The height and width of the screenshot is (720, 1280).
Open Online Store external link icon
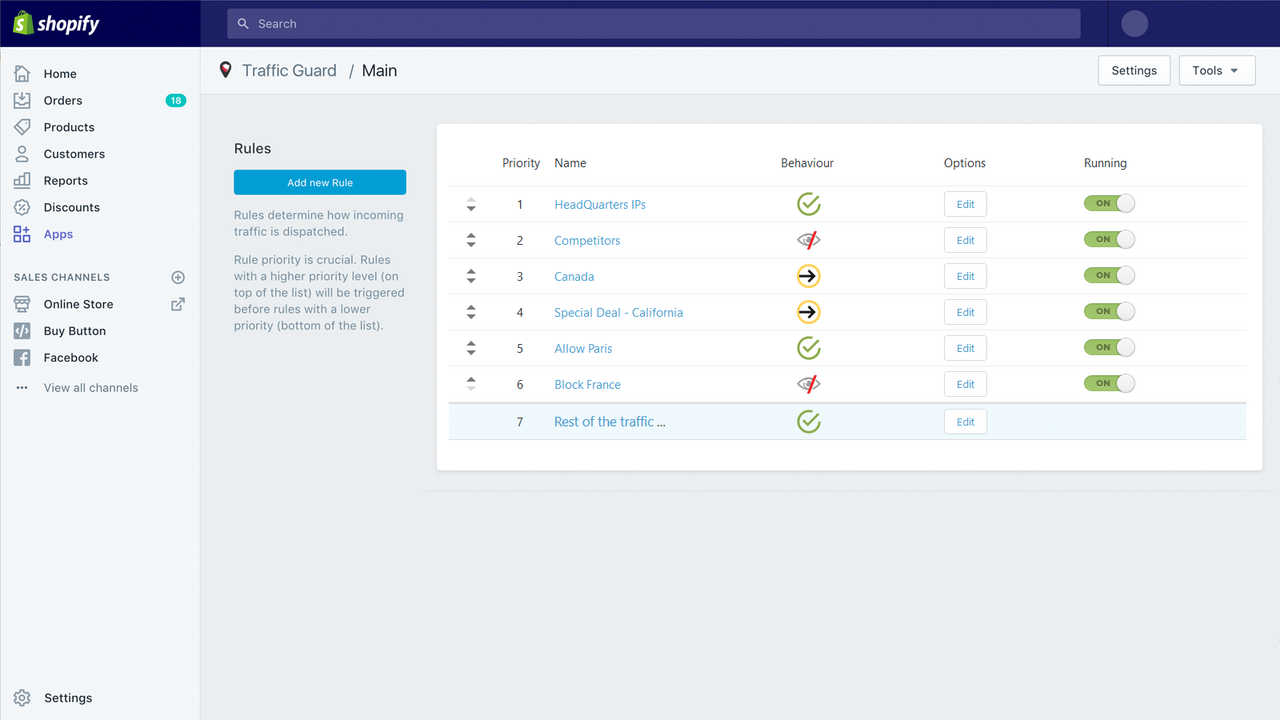coord(178,304)
